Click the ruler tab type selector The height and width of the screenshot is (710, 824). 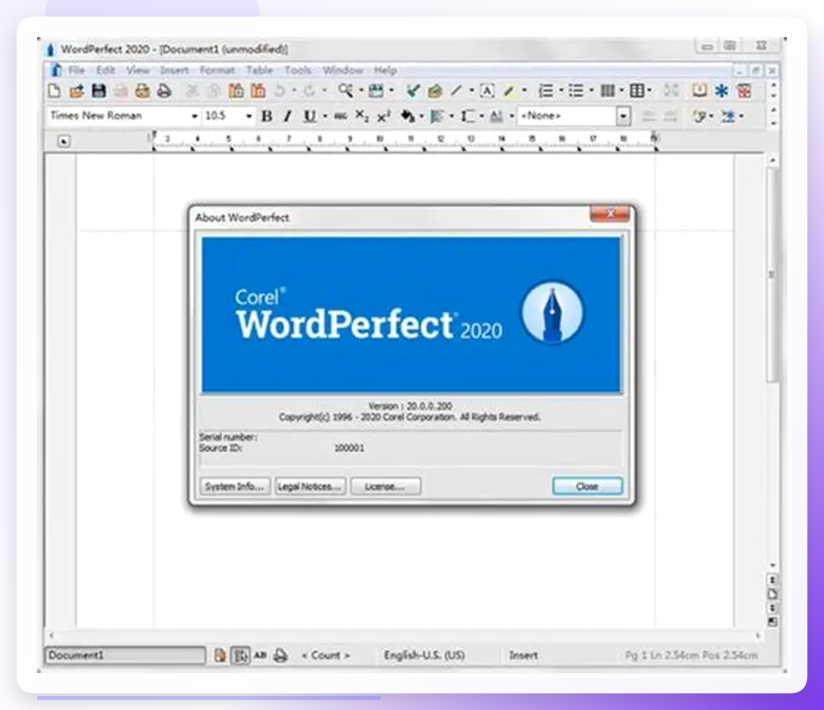[64, 141]
